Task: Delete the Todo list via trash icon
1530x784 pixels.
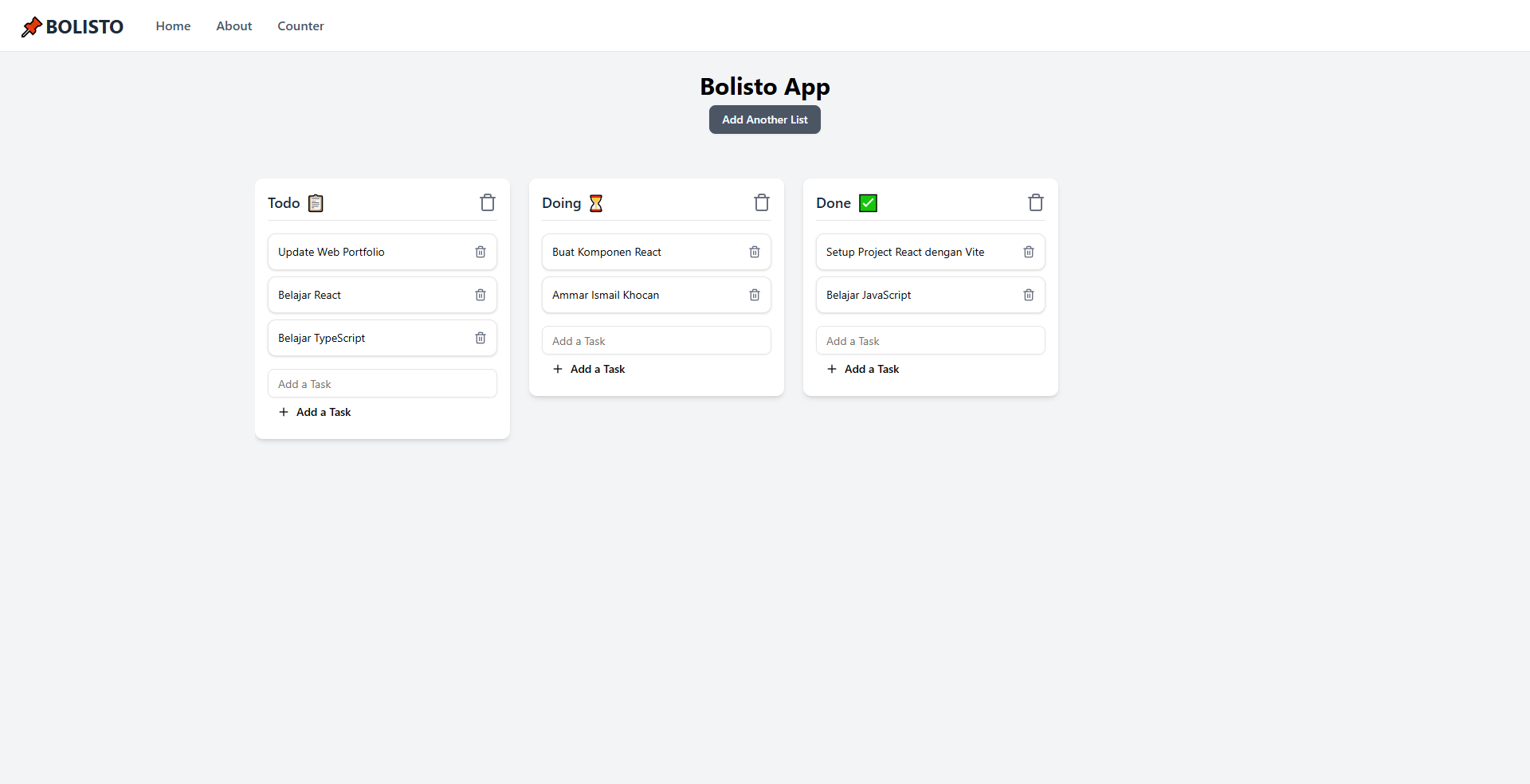Action: click(x=488, y=203)
